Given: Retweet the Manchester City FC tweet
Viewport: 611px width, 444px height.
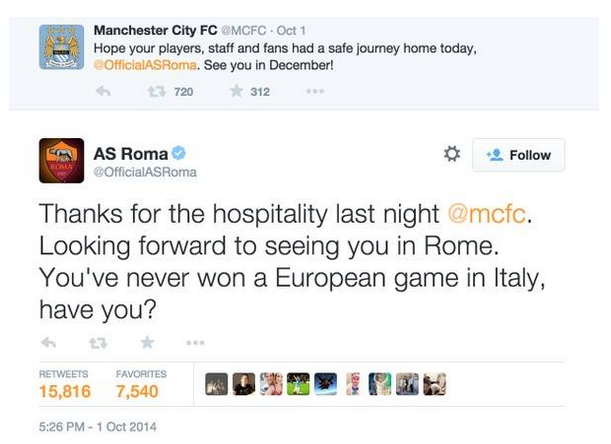Looking at the screenshot, I should click(x=155, y=92).
